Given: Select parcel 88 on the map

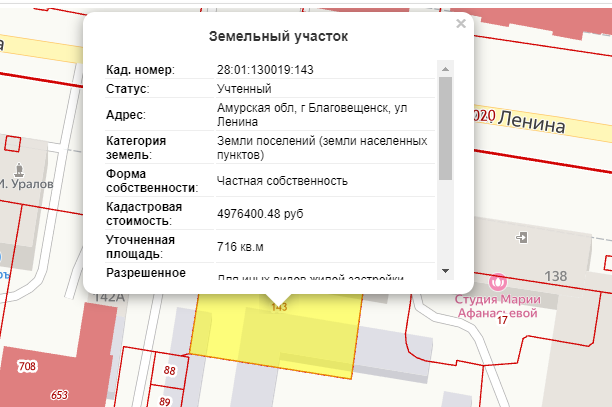Looking at the screenshot, I should pyautogui.click(x=169, y=372).
